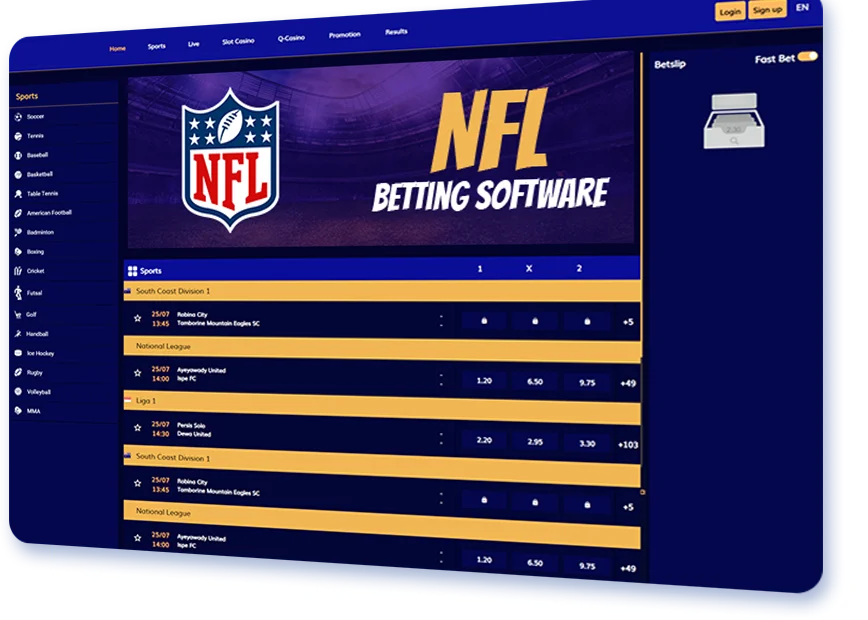This screenshot has height=620, width=868.
Task: Open Table Tennis via its icon
Action: [x=18, y=194]
